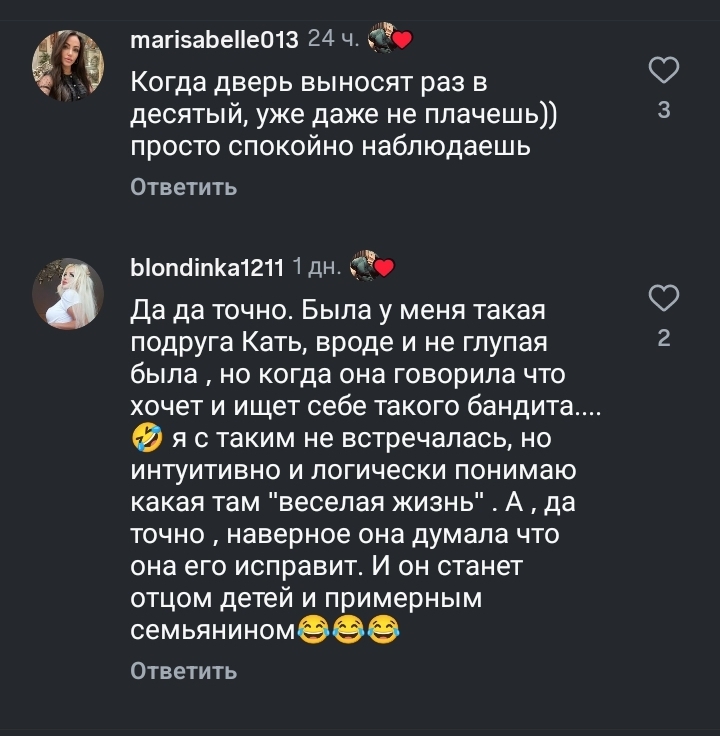Click the badge icon beside marisabelle013's timestamp
Viewport: 720px width, 736px height.
coord(391,40)
